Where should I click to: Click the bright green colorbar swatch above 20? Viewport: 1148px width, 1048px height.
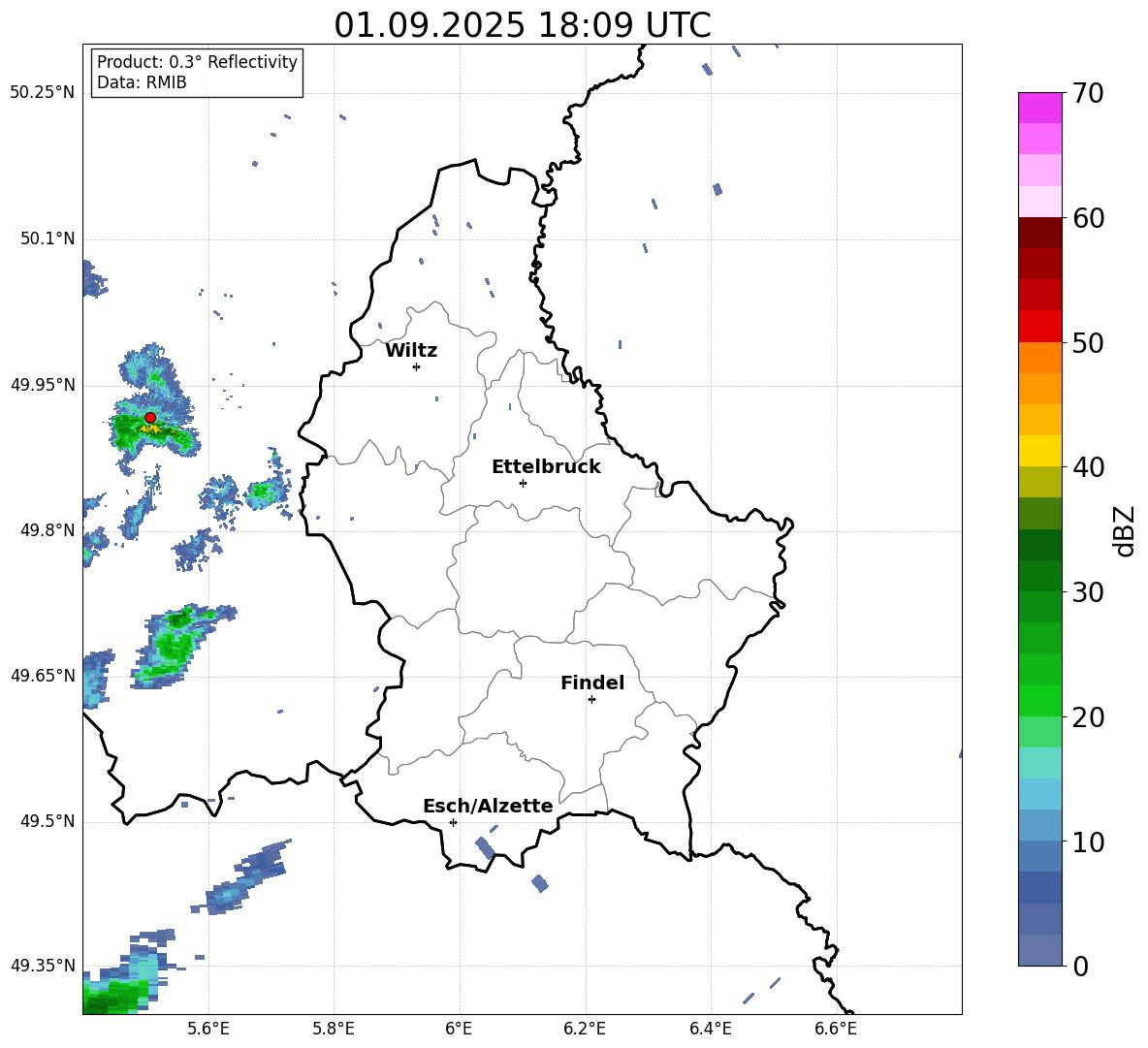pos(1039,700)
